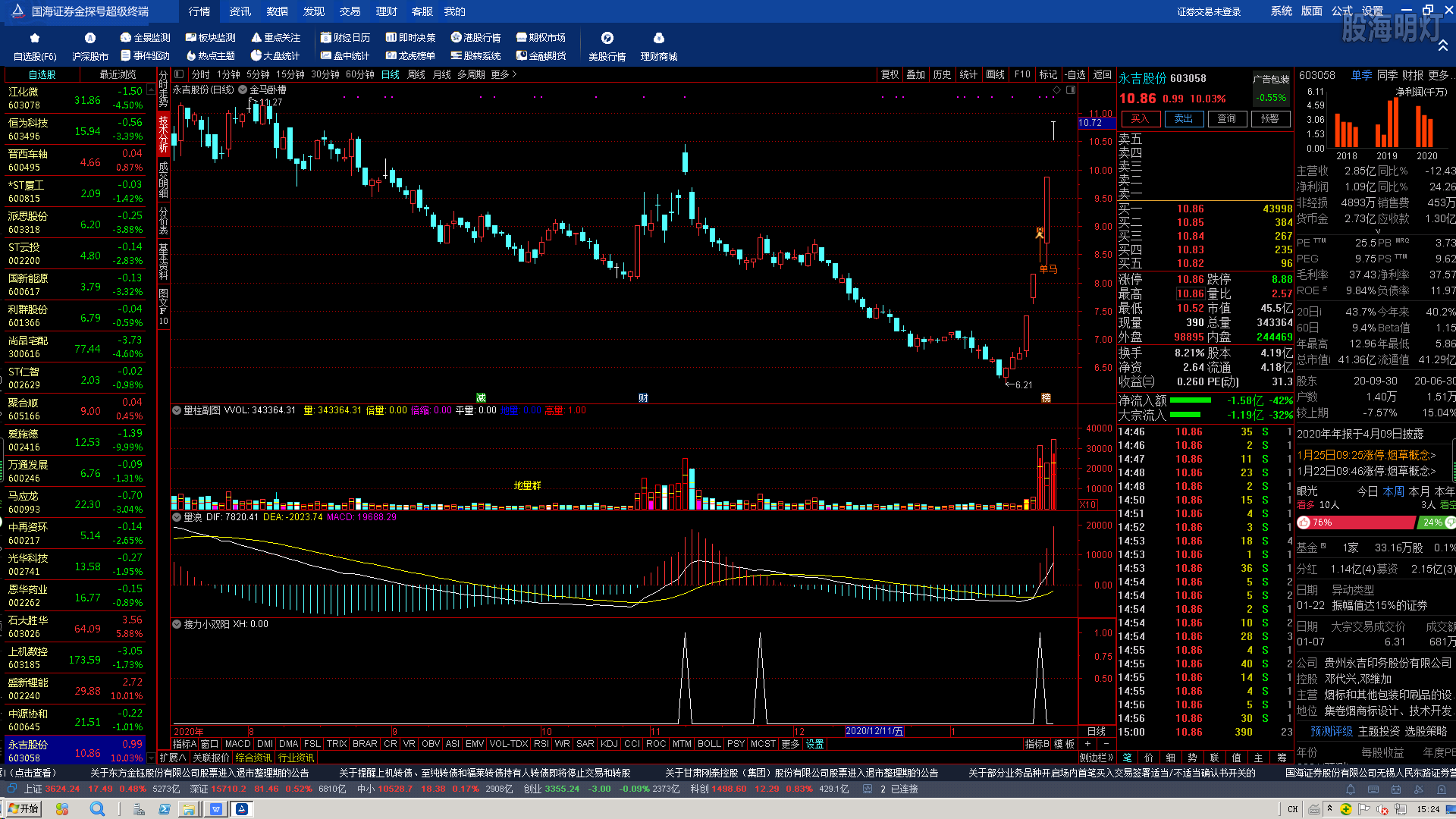The image size is (1456, 819).
Task: Expand the 侧边栏 sidebar toggle
Action: (x=1097, y=758)
